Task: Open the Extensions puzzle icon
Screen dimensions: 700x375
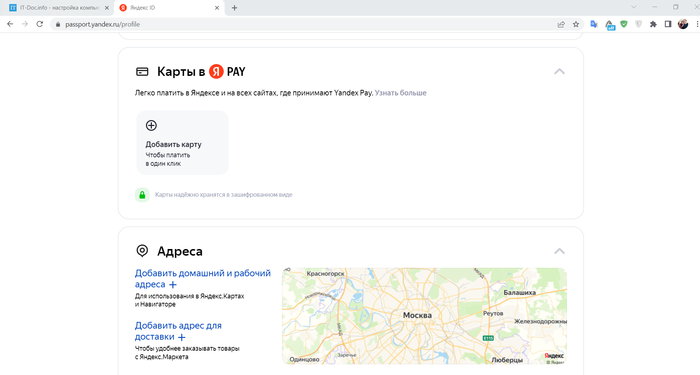Action: (x=653, y=24)
